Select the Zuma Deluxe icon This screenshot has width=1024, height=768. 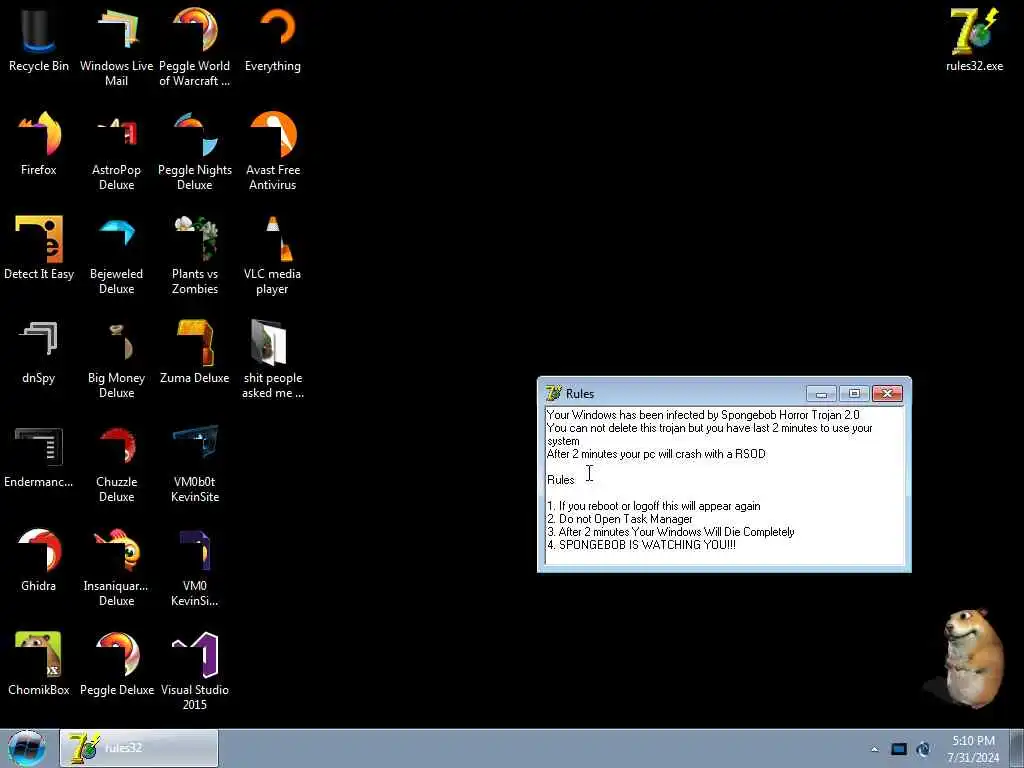tap(195, 351)
